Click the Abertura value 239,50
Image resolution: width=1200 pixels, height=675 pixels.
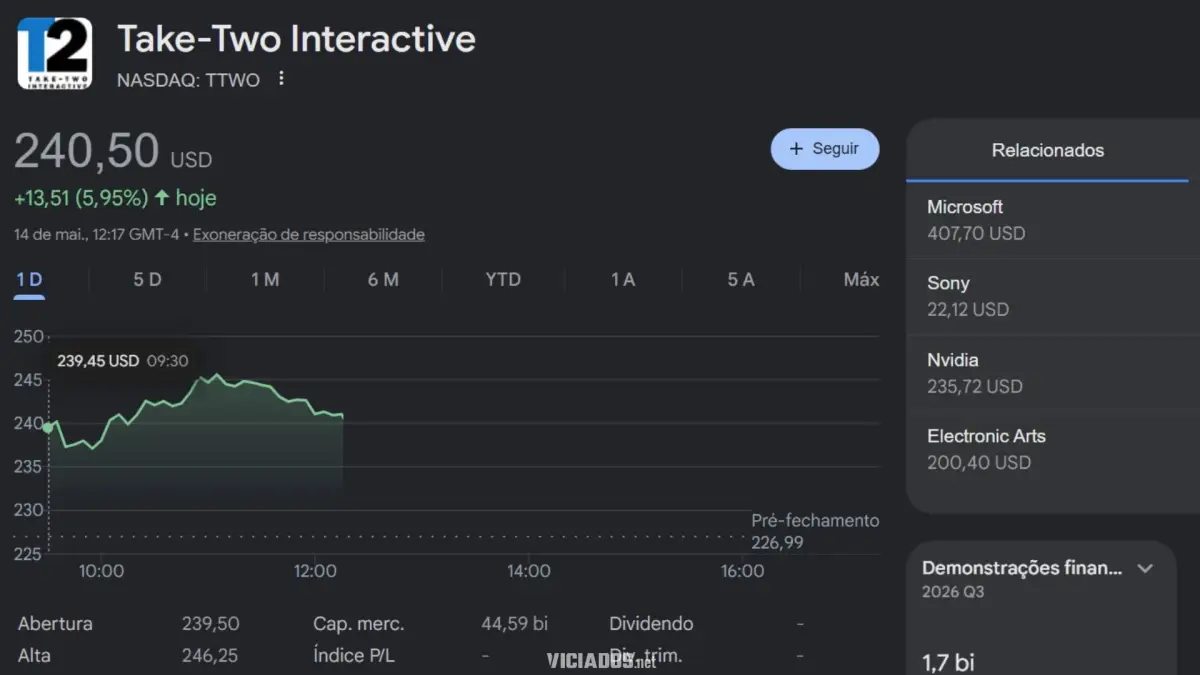210,623
